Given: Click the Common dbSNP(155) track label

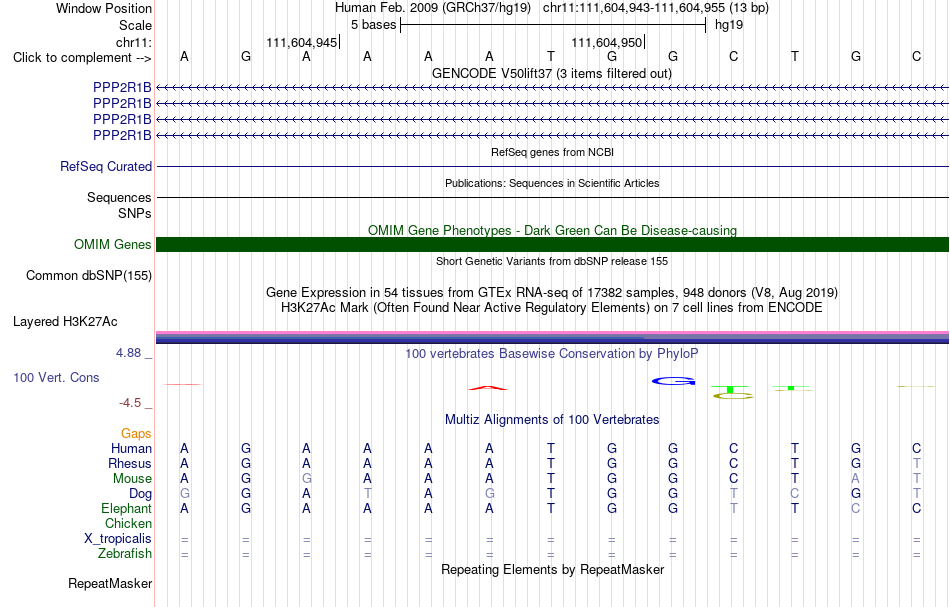Looking at the screenshot, I should [x=89, y=275].
